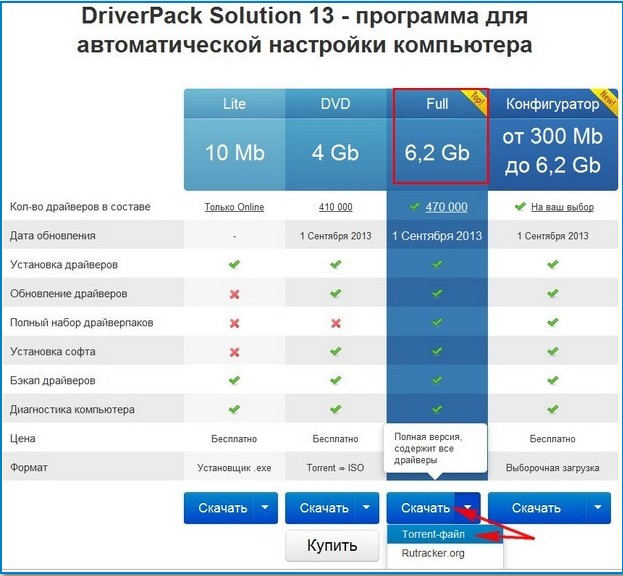
Task: Open the На ваш выбор link
Action: click(562, 207)
